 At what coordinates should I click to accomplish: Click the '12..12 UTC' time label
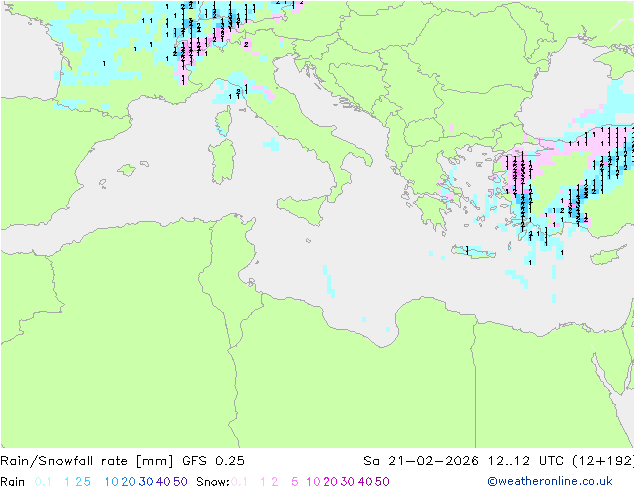[x=526, y=461]
